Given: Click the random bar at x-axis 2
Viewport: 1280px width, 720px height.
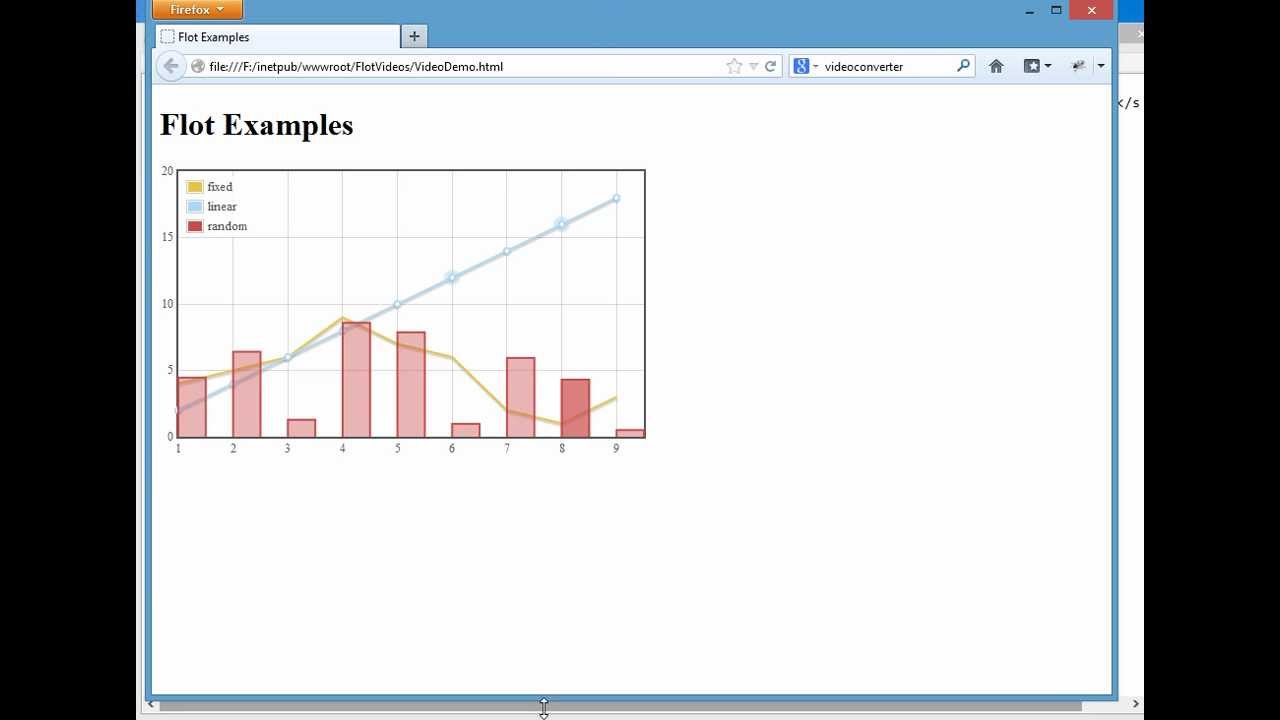Looking at the screenshot, I should click(x=247, y=394).
